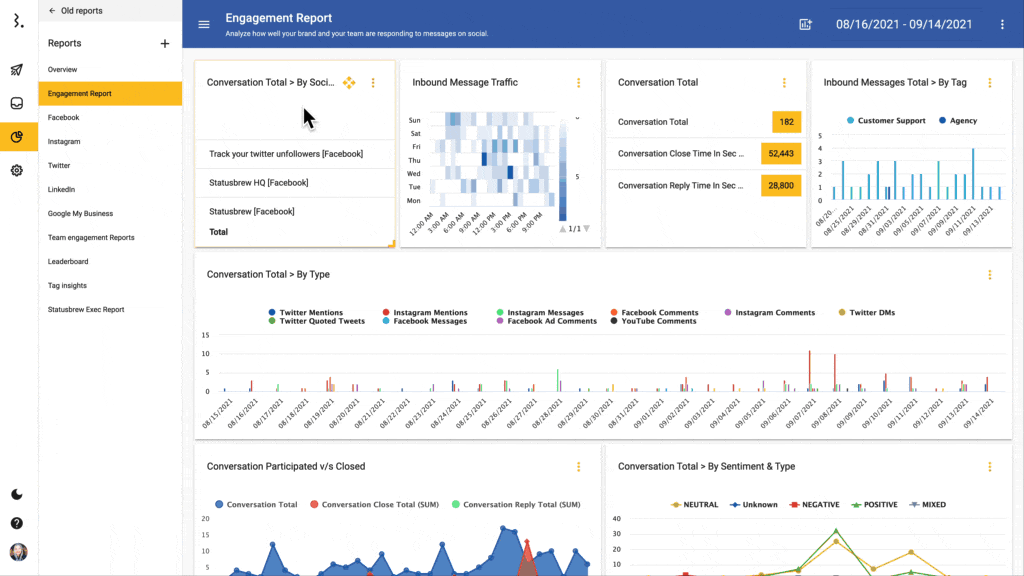
Task: Open options menu on Conversation Total widget
Action: pos(783,82)
